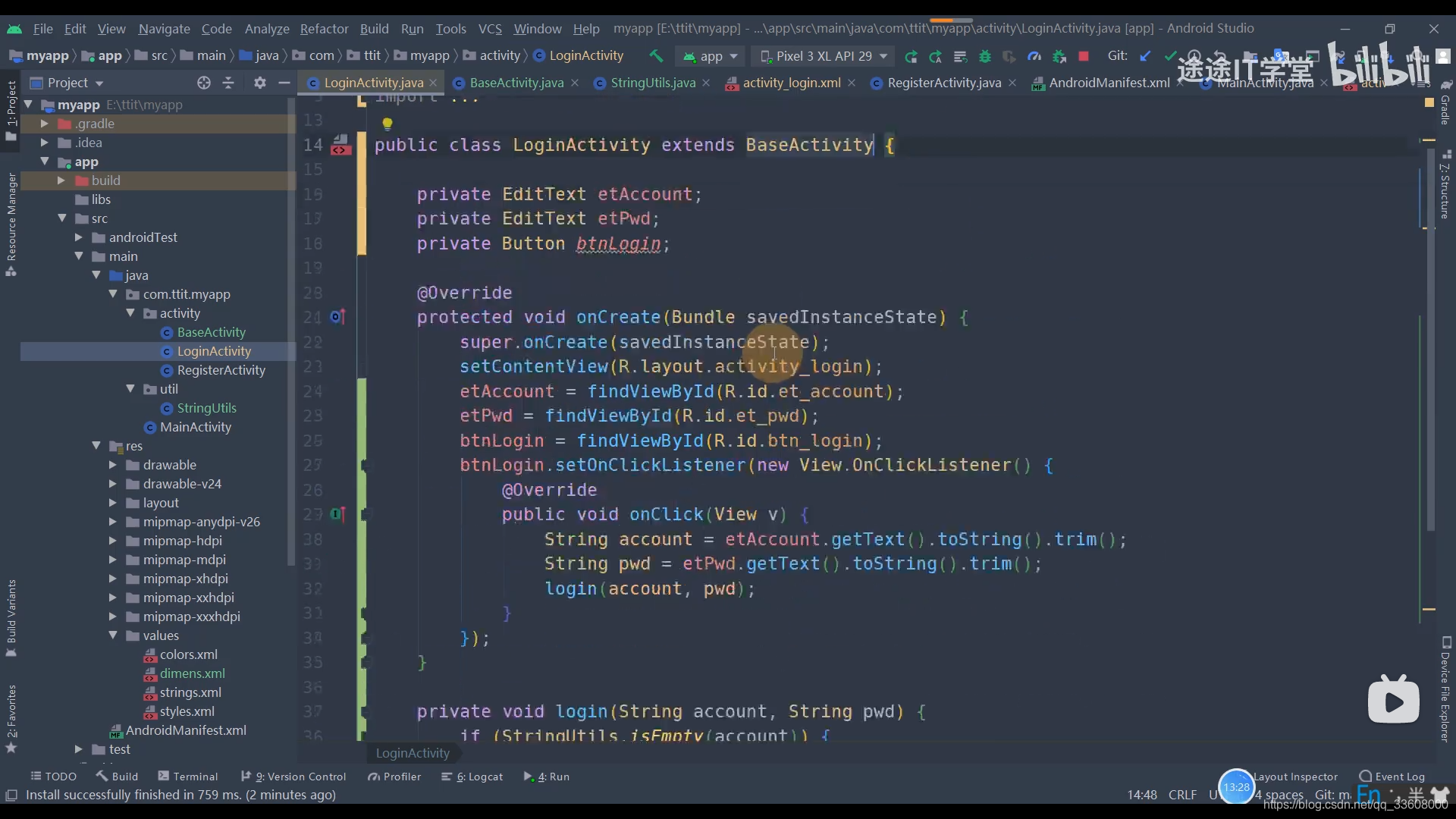Click the Run app green arrow icon
This screenshot has height=819, width=1456.
click(x=911, y=56)
